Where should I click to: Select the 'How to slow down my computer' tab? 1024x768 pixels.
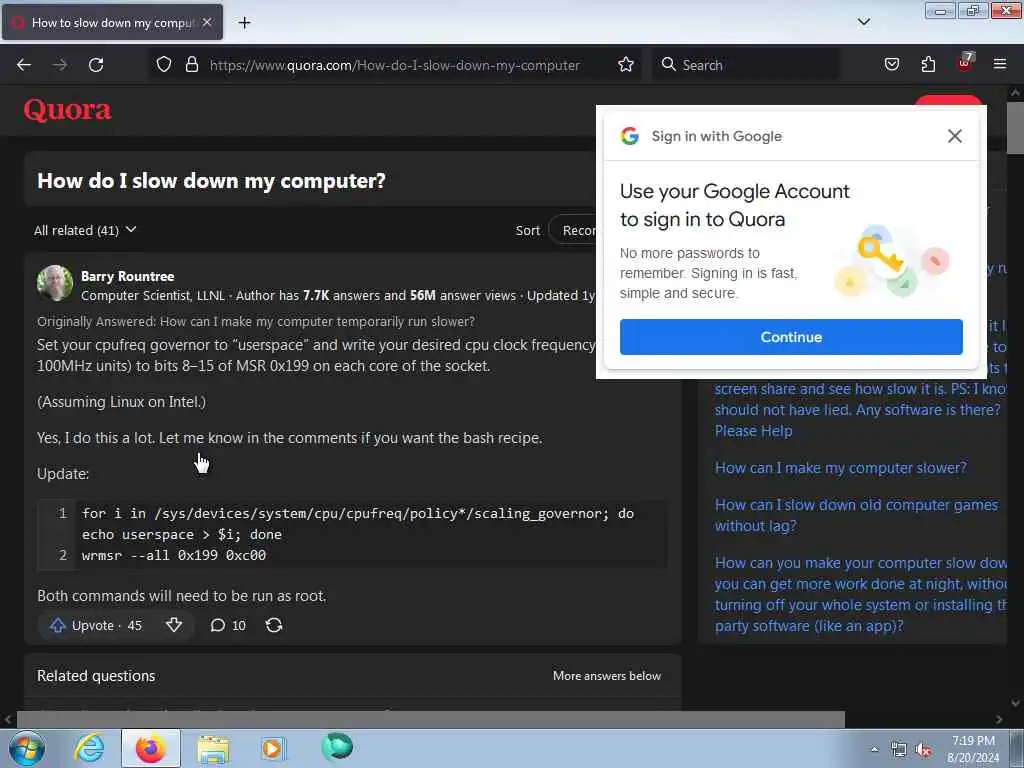click(112, 23)
